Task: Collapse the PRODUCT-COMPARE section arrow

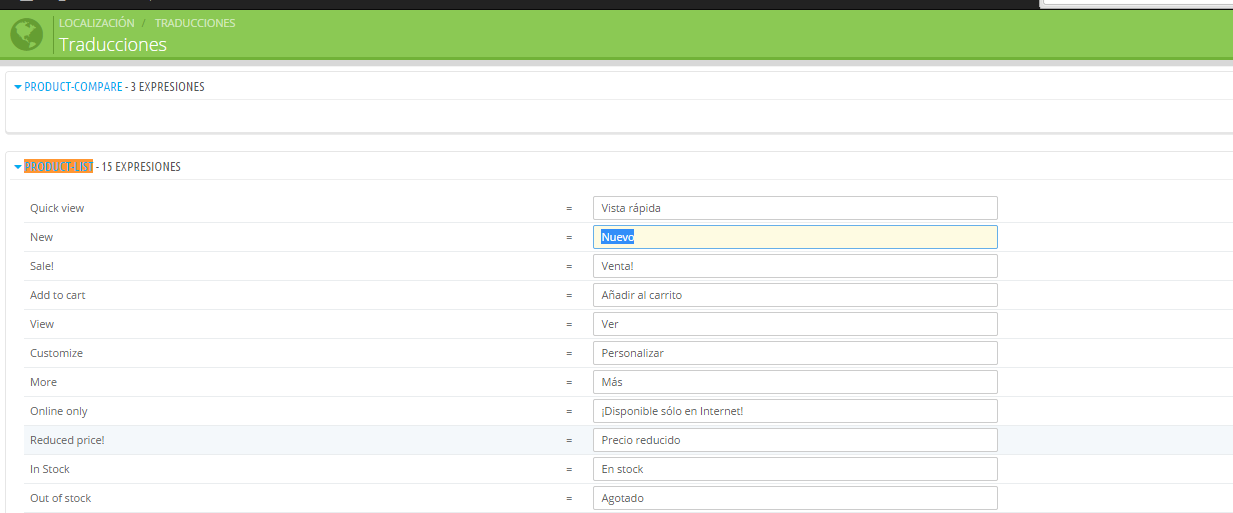Action: pyautogui.click(x=17, y=87)
